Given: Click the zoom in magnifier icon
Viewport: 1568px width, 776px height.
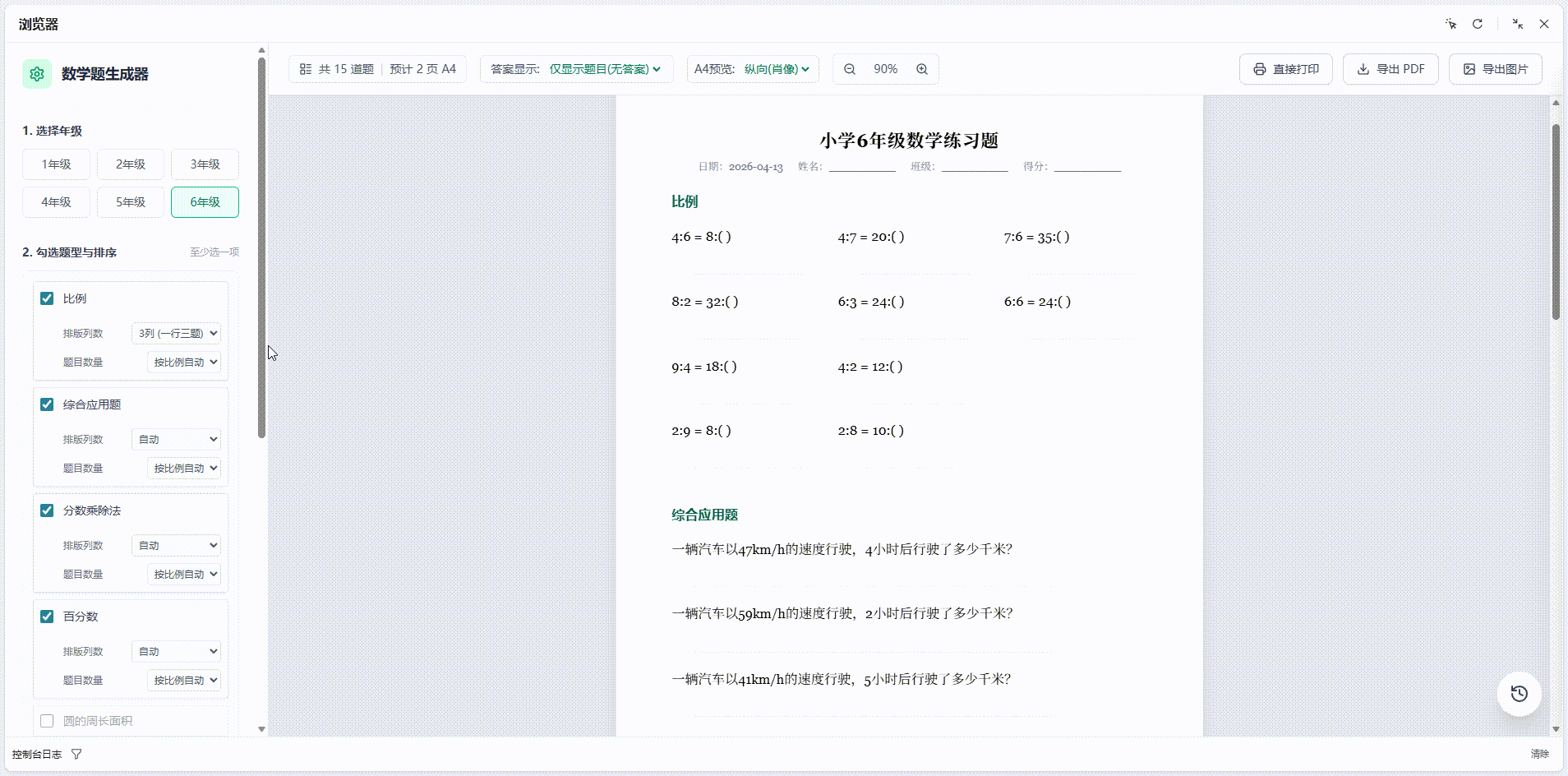Looking at the screenshot, I should click(922, 69).
